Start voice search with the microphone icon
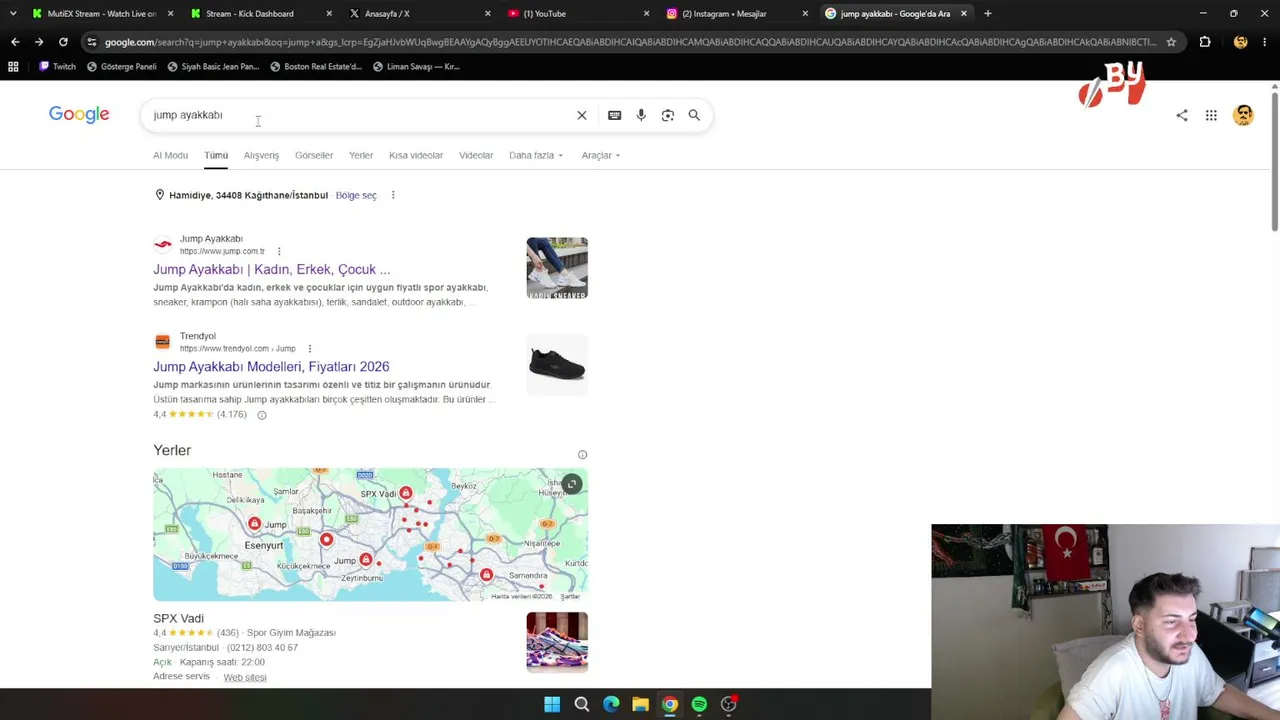Screen dimensions: 1280x720 point(641,115)
